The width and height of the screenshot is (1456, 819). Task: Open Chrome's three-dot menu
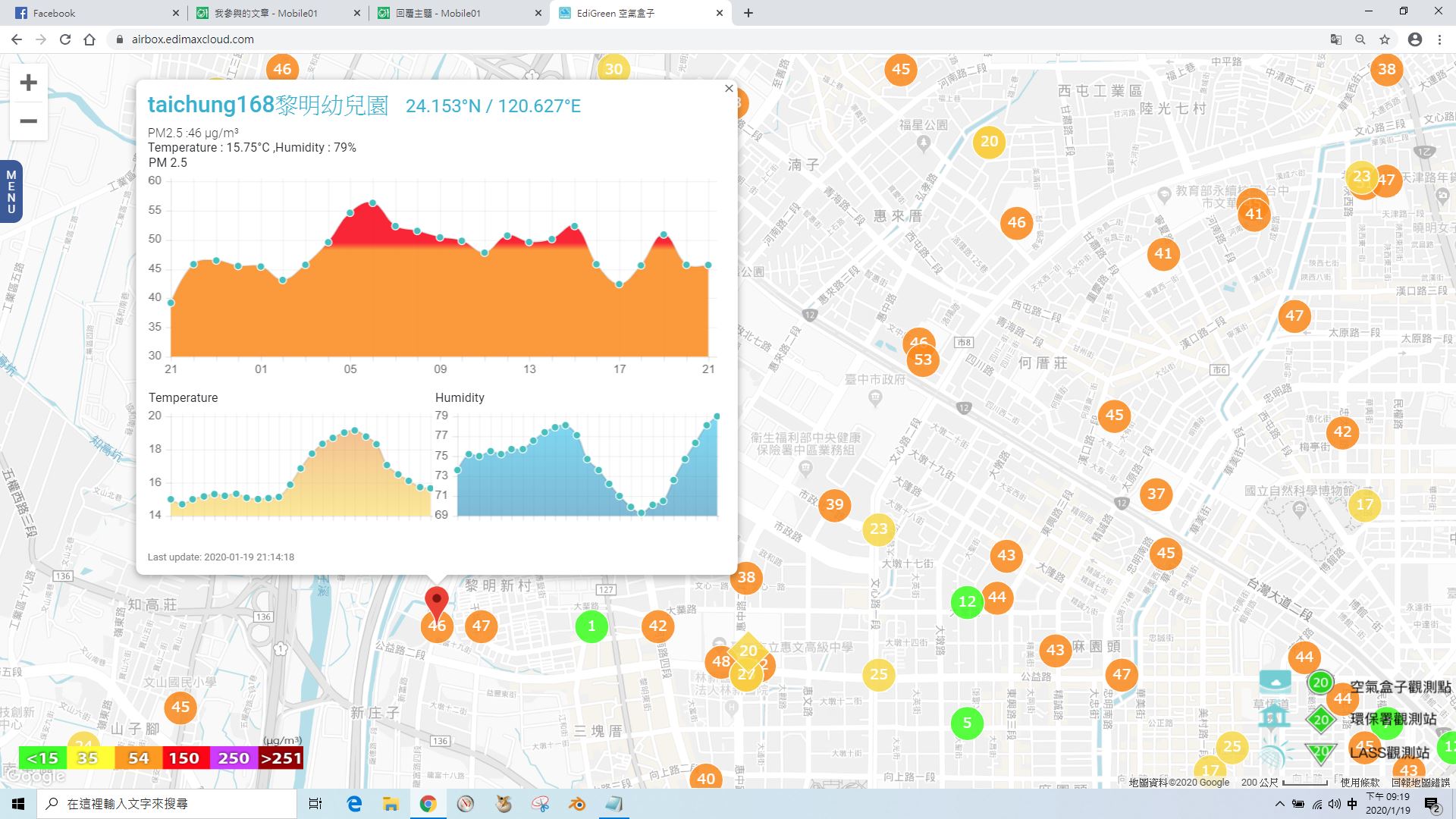1439,39
